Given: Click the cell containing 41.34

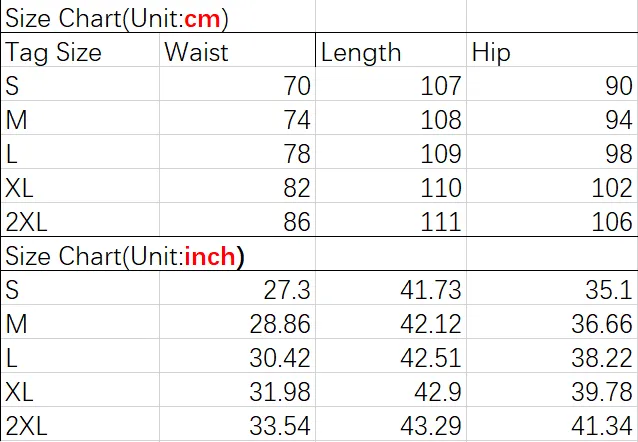Looking at the screenshot, I should 552,424.
